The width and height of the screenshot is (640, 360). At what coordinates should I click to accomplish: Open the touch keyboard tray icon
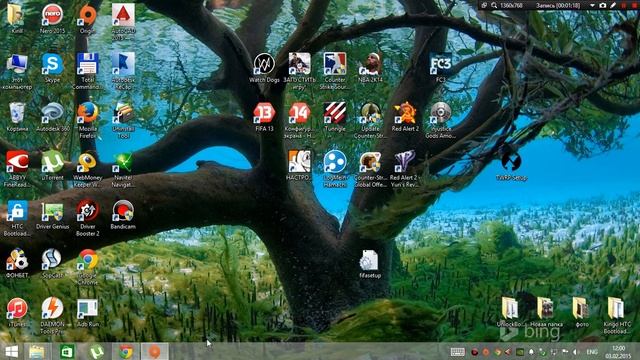(x=458, y=351)
